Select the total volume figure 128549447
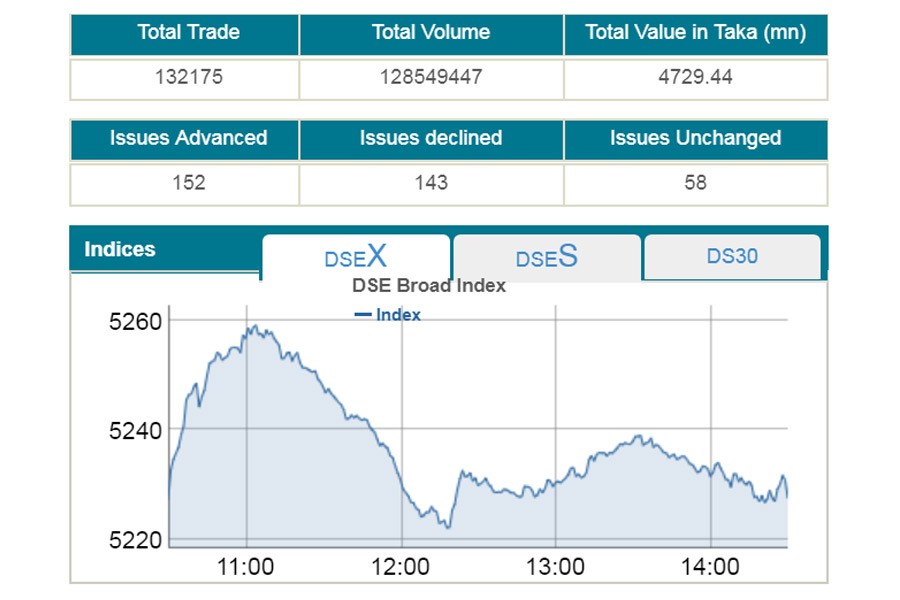Screen dimensions: 900x600 (431, 77)
